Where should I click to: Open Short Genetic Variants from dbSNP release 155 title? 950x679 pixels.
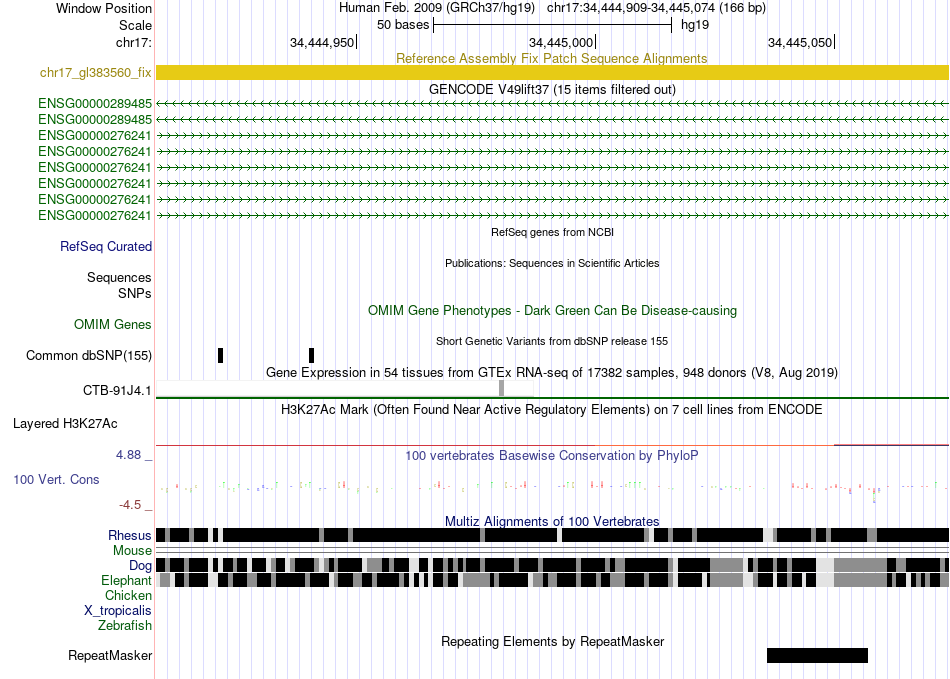click(552, 341)
